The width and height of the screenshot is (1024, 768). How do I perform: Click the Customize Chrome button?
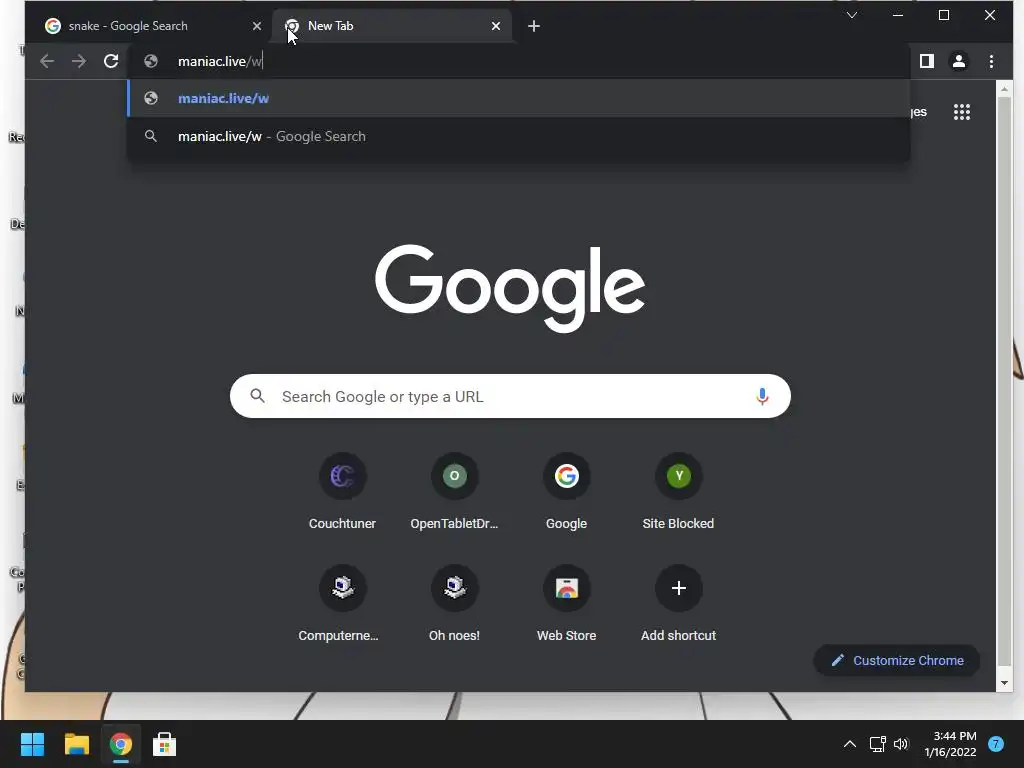tap(897, 660)
